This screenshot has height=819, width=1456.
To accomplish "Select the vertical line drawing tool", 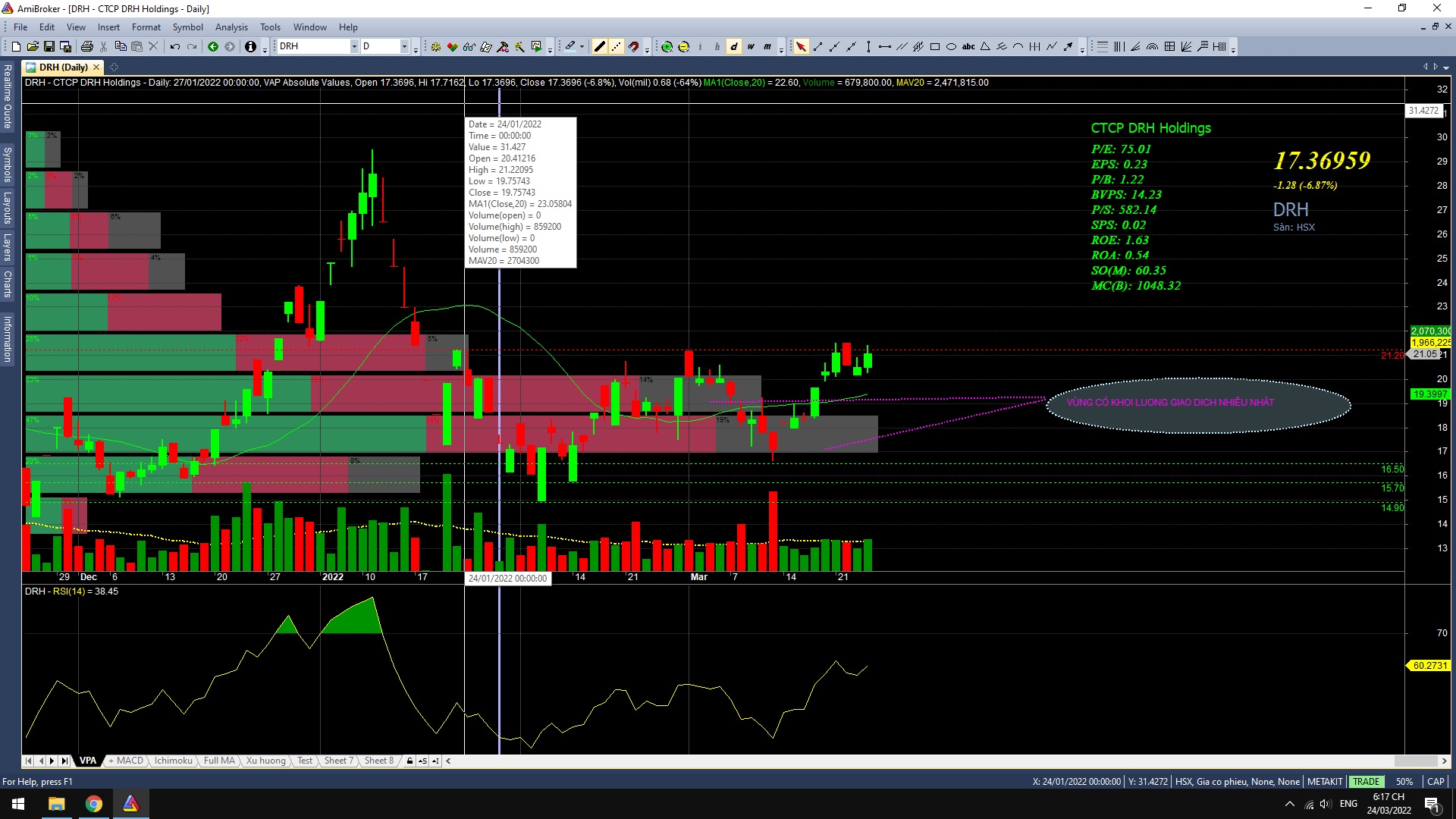I will pos(868,47).
